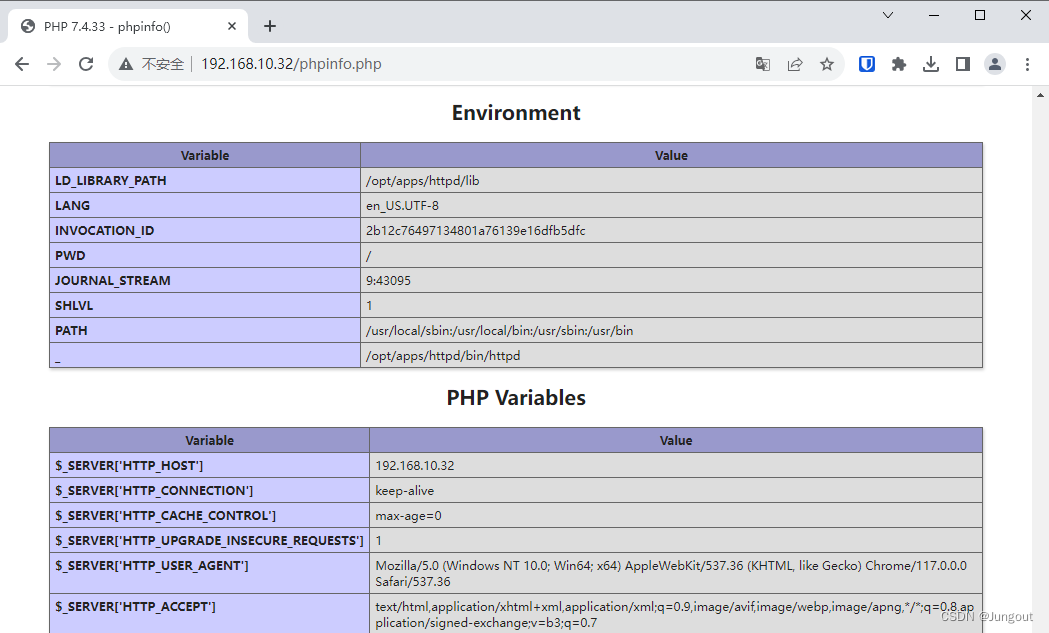Click $_SERVER['HTTP_UPGRADE_INSECURE_REQUESTS'] cell
This screenshot has width=1049, height=633.
[209, 541]
